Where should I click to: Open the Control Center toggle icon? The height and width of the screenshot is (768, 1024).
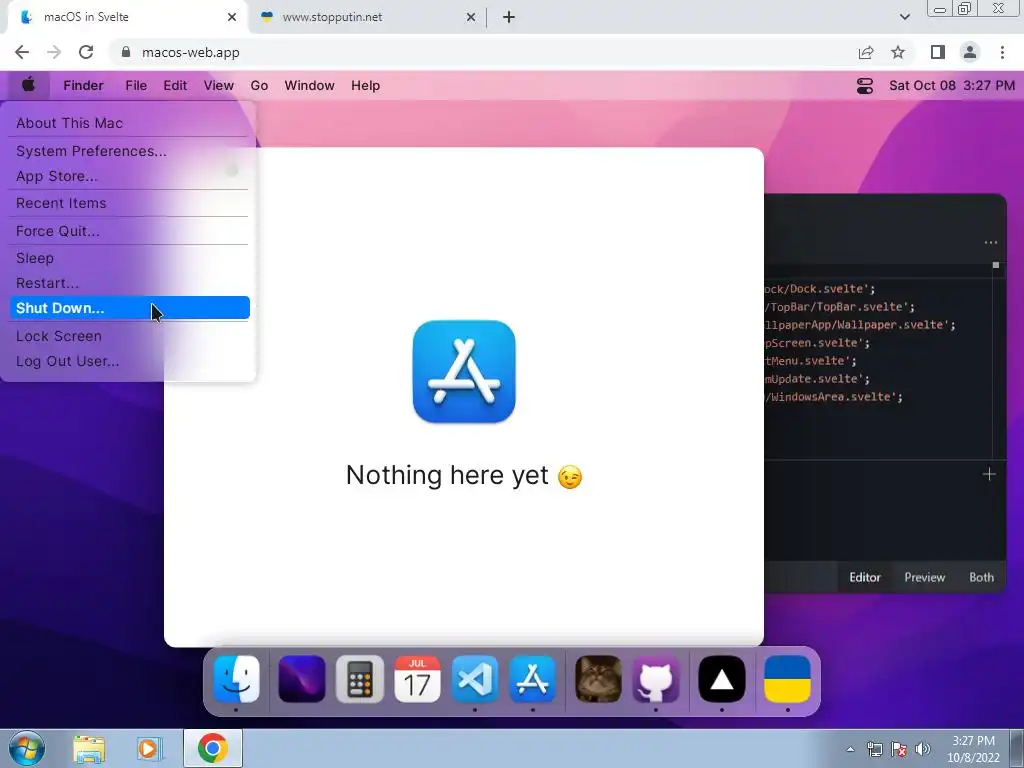tap(865, 86)
